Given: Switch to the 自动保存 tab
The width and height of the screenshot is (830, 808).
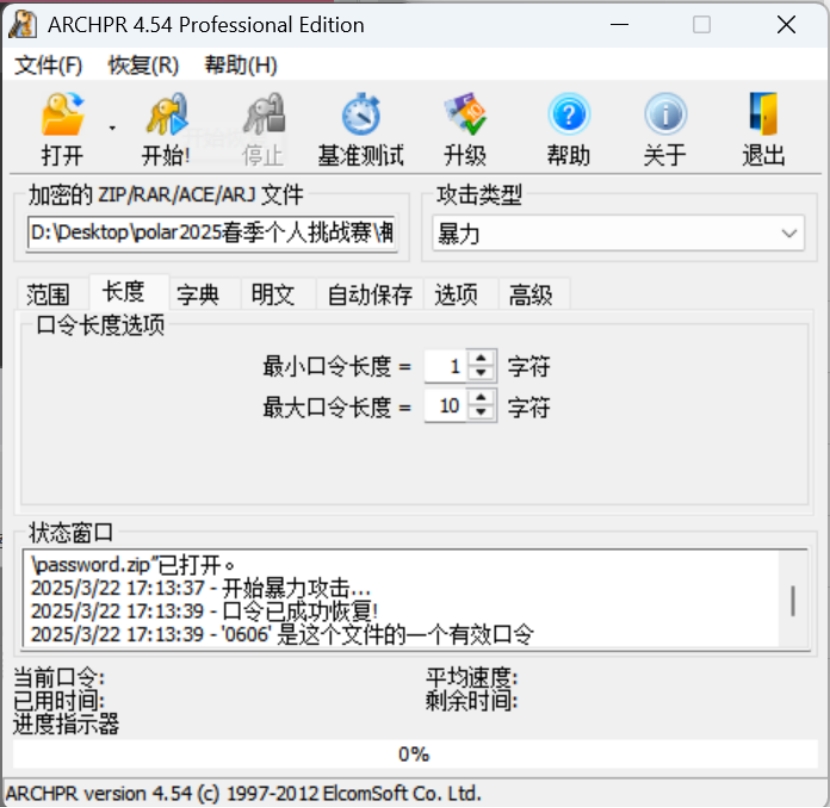Looking at the screenshot, I should coord(369,294).
